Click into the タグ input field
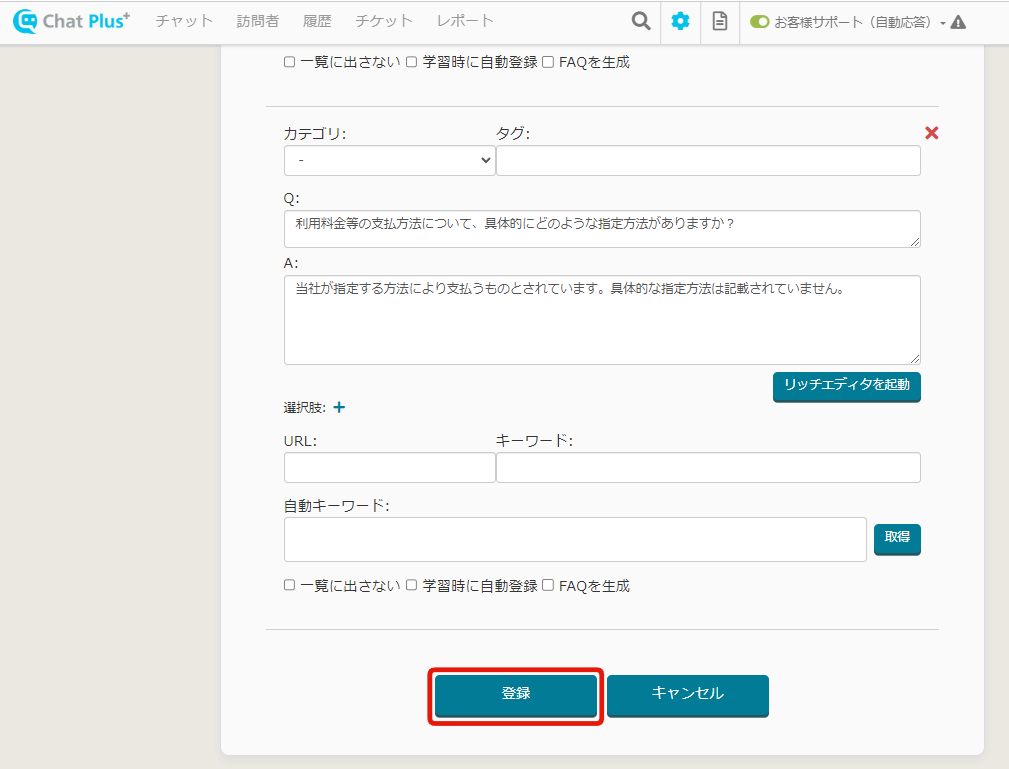Screen dimensions: 1009x769 (x=707, y=160)
